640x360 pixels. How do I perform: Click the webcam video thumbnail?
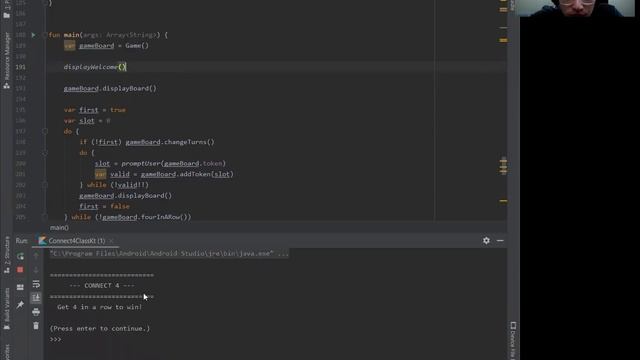tap(576, 8)
